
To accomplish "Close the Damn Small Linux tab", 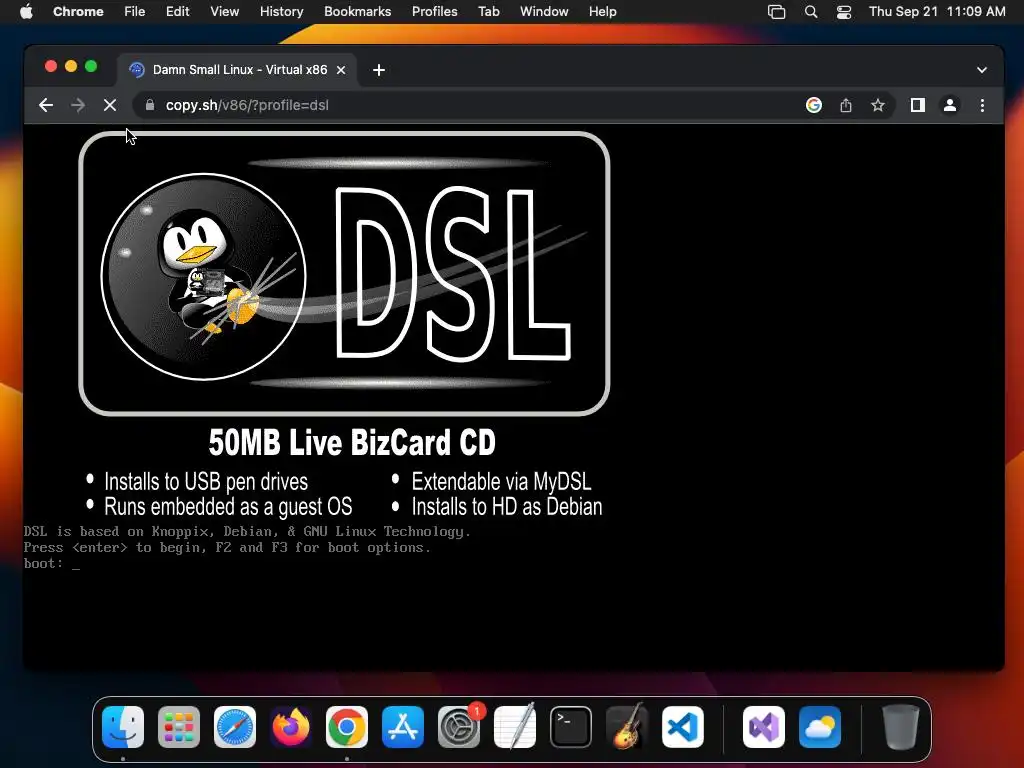I will (x=341, y=70).
